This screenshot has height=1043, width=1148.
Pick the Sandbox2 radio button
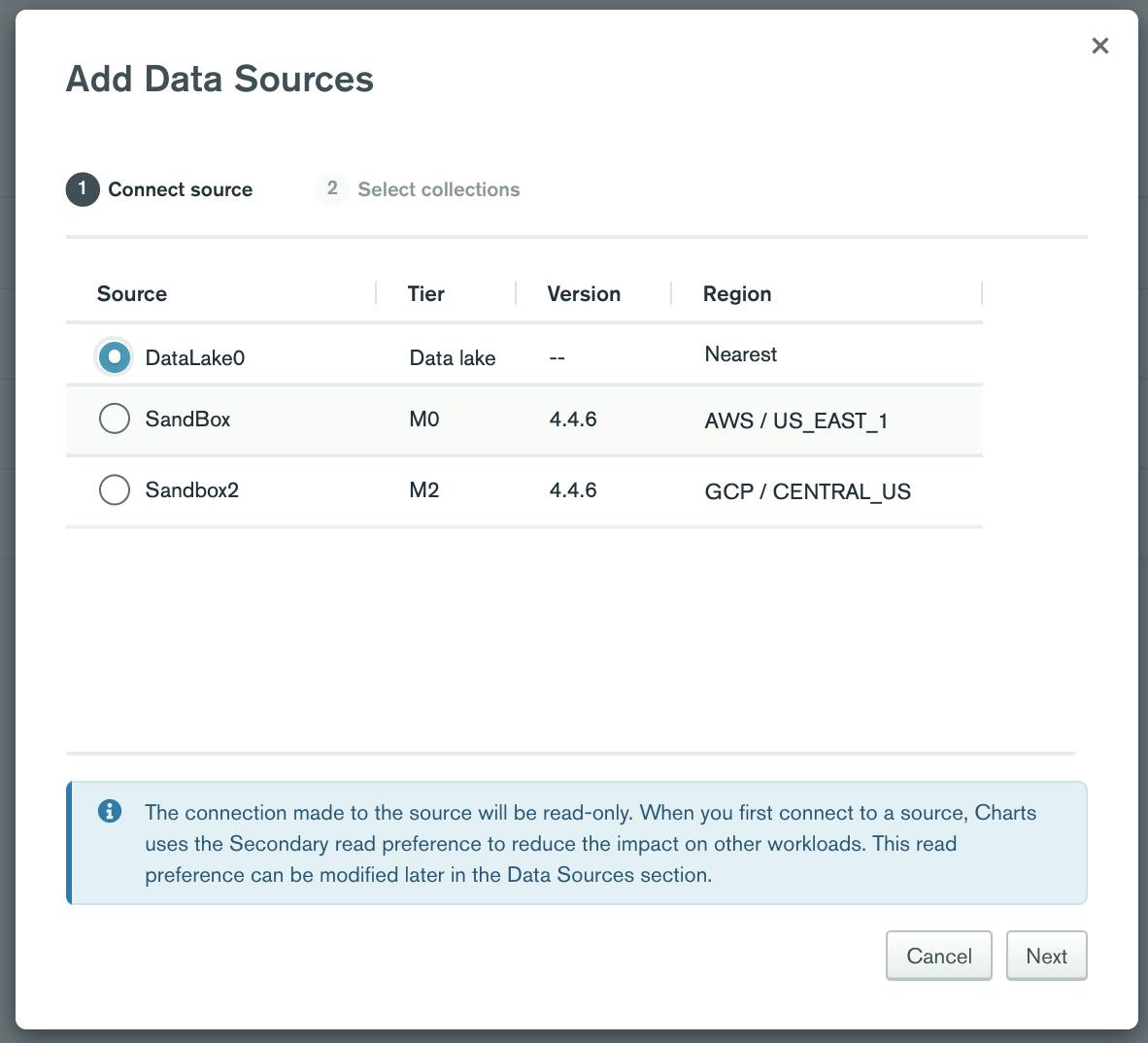115,490
